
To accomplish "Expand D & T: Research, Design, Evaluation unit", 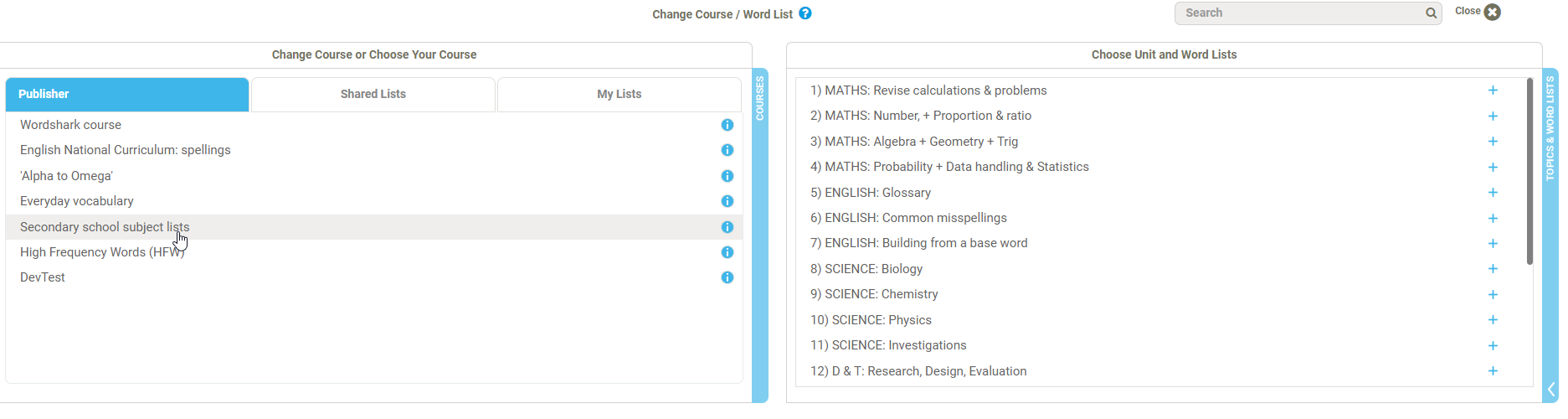I will [x=1493, y=371].
